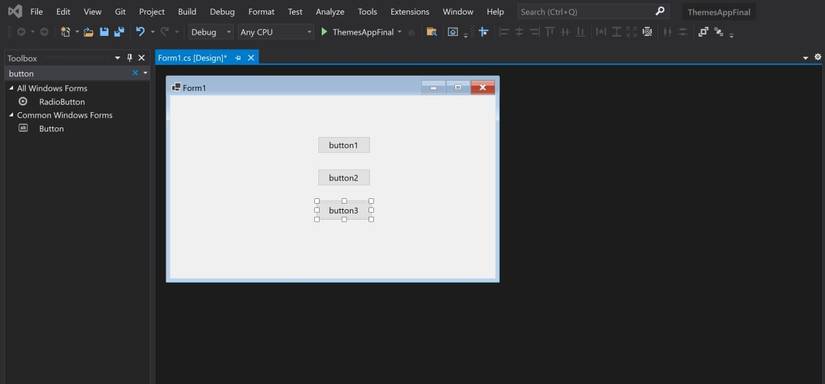Open the toolbox search options dropdown
The height and width of the screenshot is (384, 825).
point(145,73)
